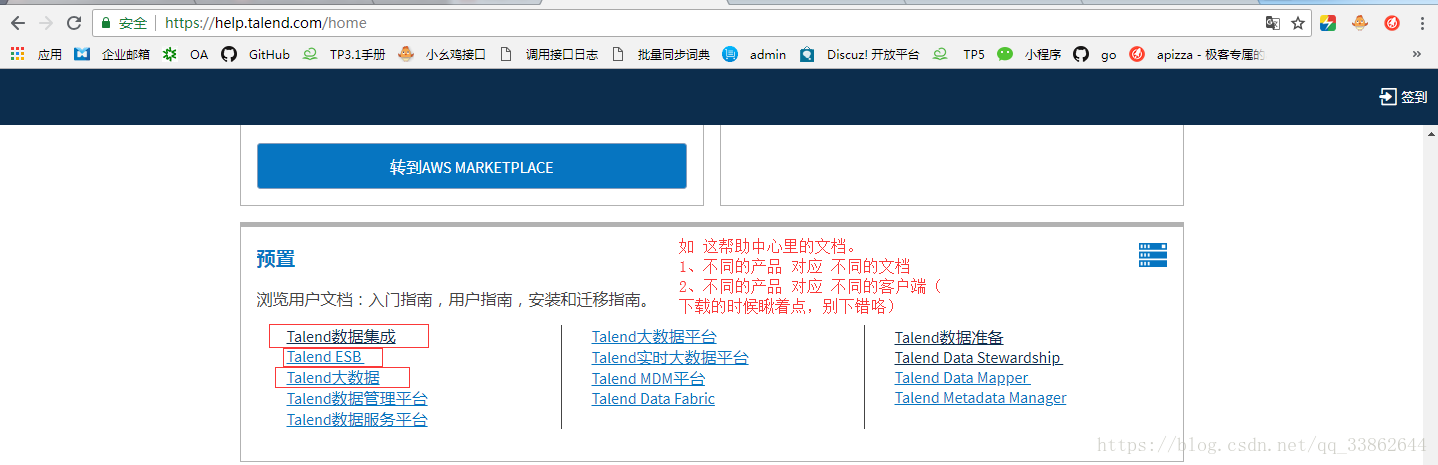Image resolution: width=1438 pixels, height=465 pixels.
Task: Open the Talend Data Mapper link
Action: coord(962,378)
